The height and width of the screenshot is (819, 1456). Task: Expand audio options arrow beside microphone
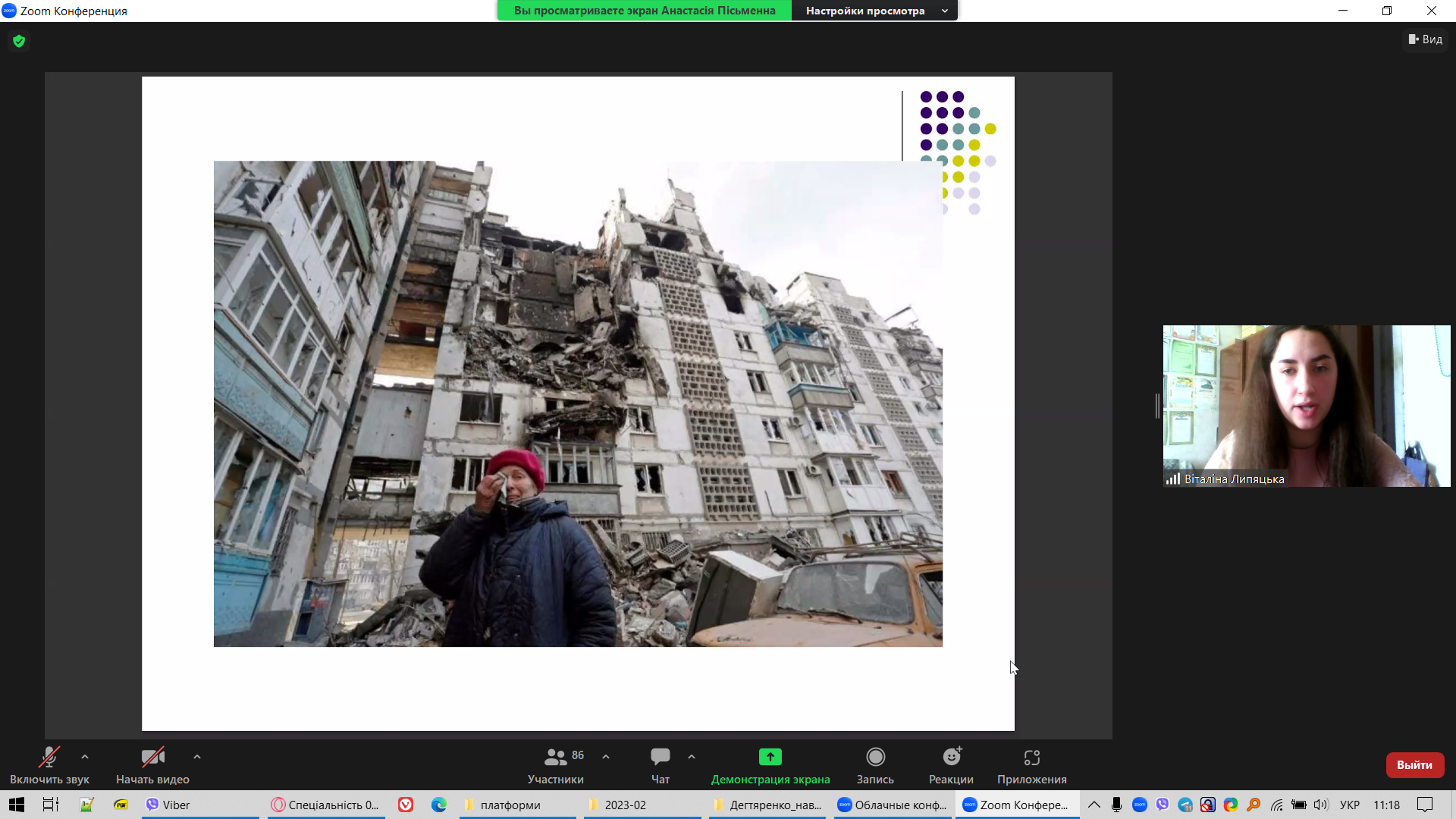click(x=85, y=757)
